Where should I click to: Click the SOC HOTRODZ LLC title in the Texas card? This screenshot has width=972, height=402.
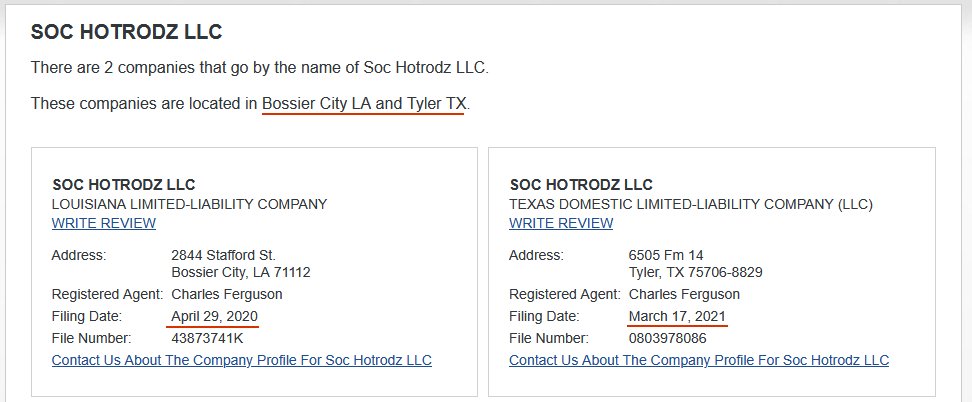581,185
